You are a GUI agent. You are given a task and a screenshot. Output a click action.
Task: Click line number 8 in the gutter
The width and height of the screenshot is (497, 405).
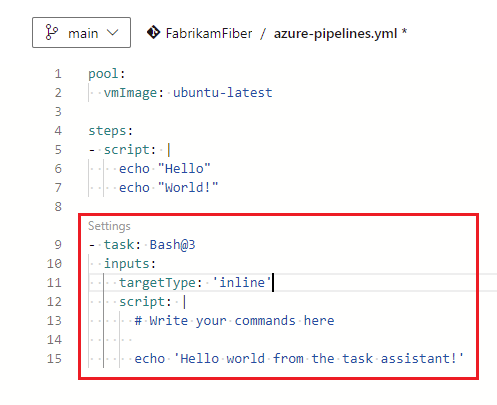pyautogui.click(x=58, y=207)
